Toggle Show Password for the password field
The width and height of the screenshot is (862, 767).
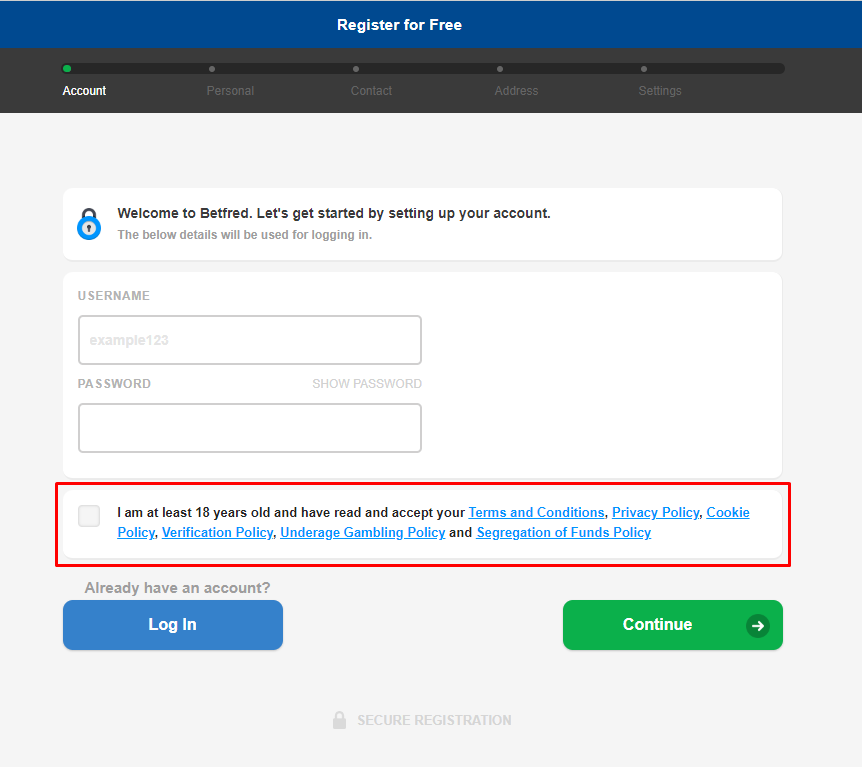point(366,384)
